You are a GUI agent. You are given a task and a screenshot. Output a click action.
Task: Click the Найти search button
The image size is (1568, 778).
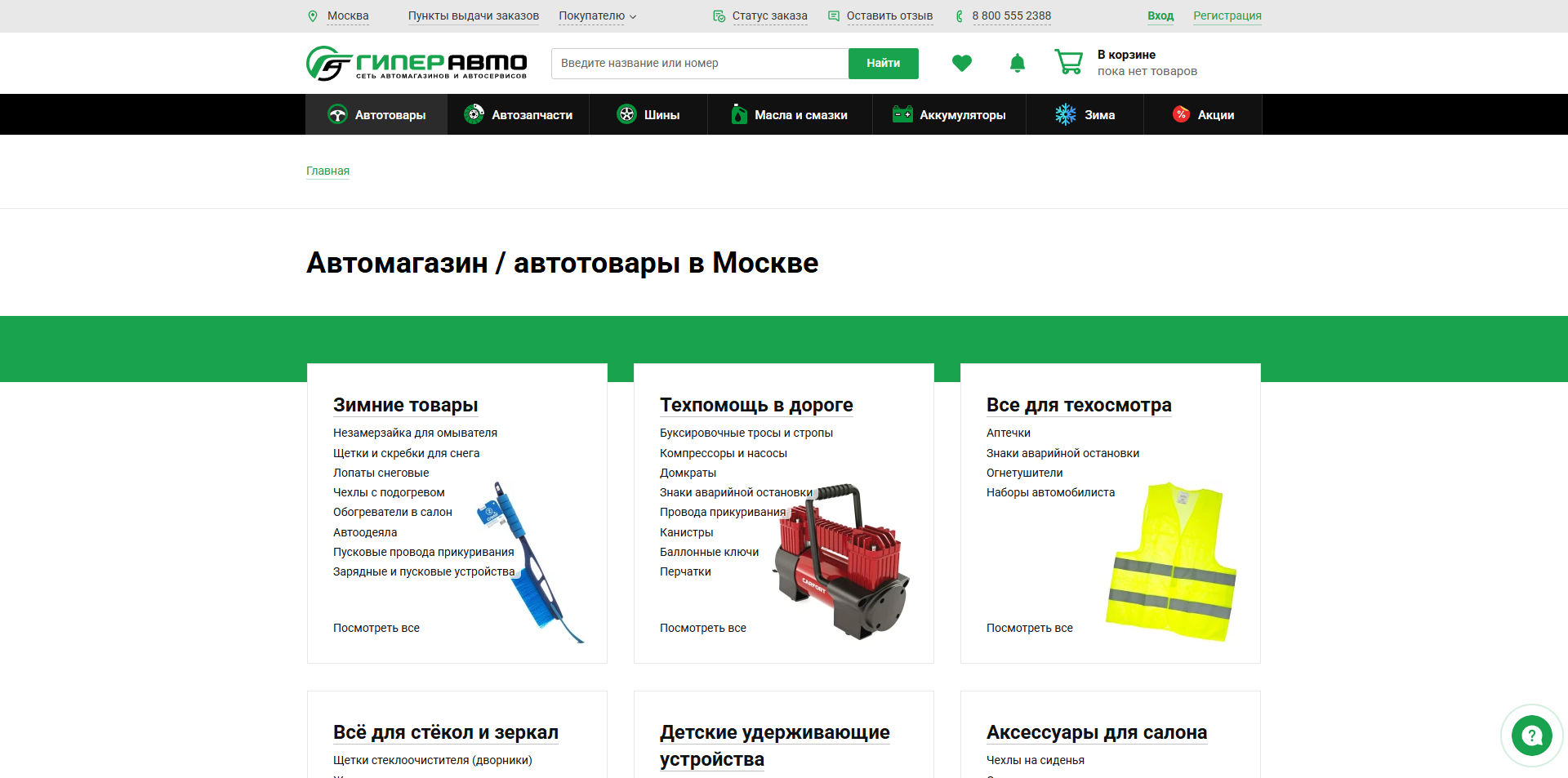coord(883,63)
